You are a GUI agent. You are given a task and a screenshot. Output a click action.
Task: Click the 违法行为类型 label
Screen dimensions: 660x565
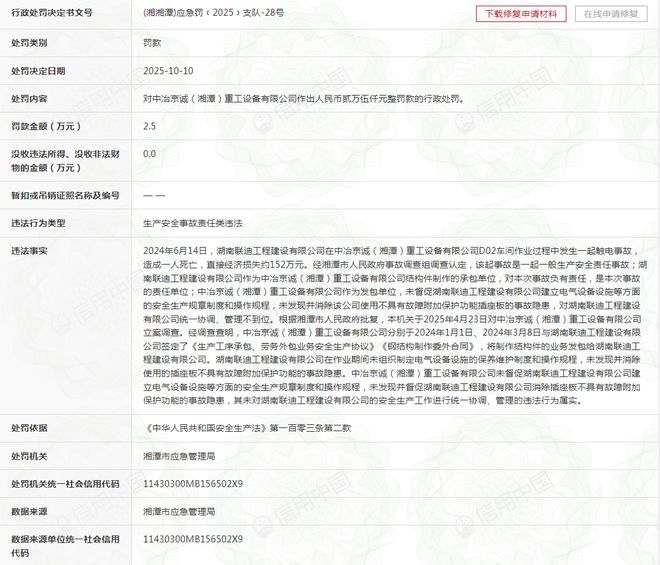tap(38, 223)
